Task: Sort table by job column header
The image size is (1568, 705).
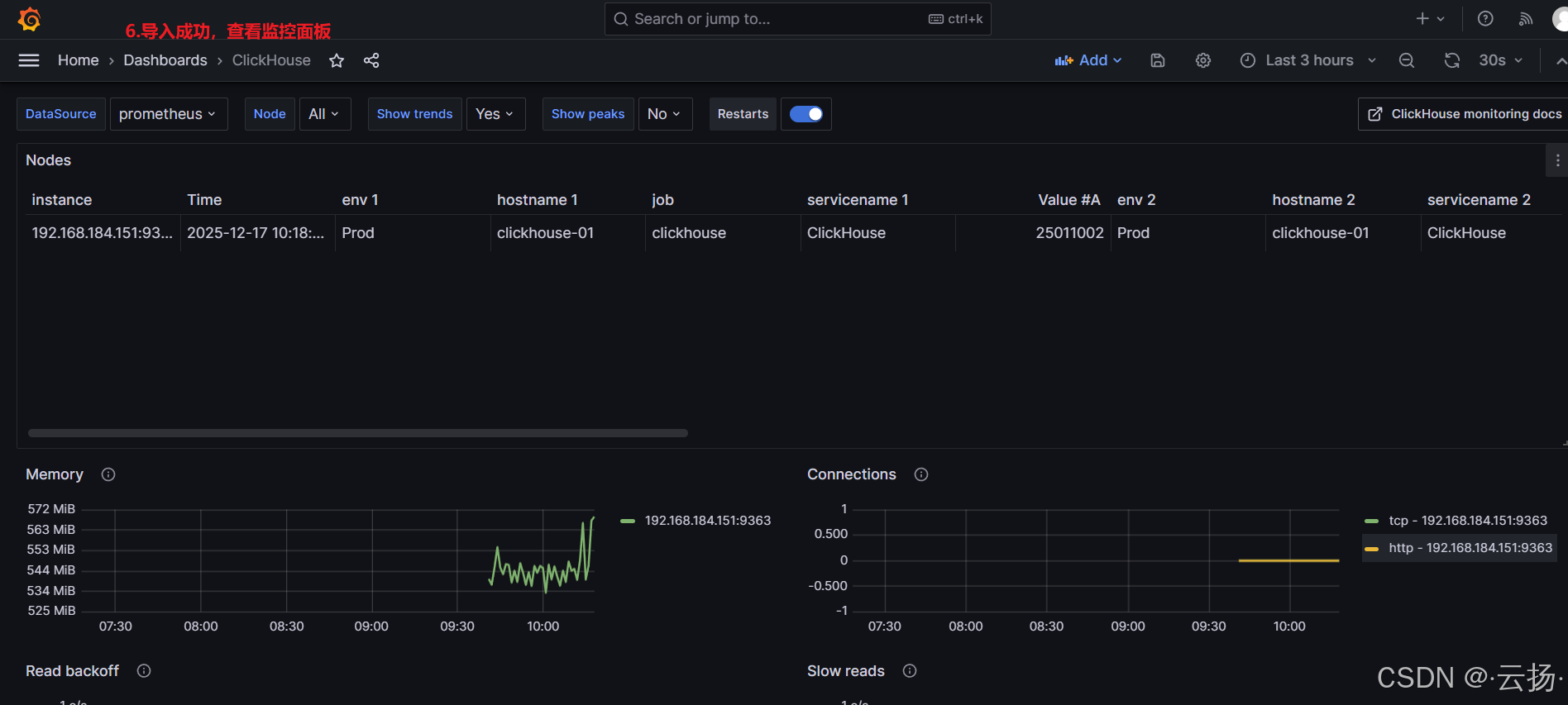Action: (662, 200)
